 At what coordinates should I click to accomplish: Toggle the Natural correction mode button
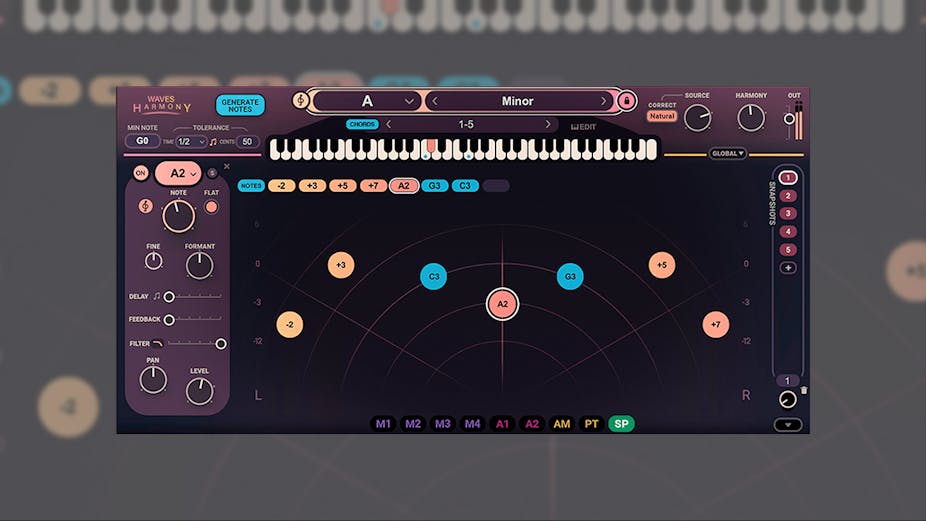point(661,116)
